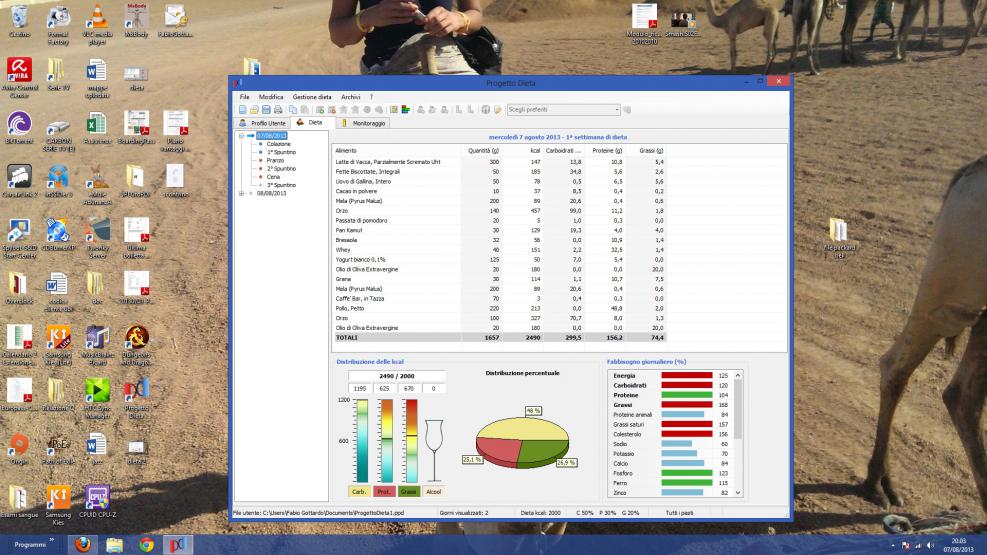Click the New file toolbar icon

(242, 109)
